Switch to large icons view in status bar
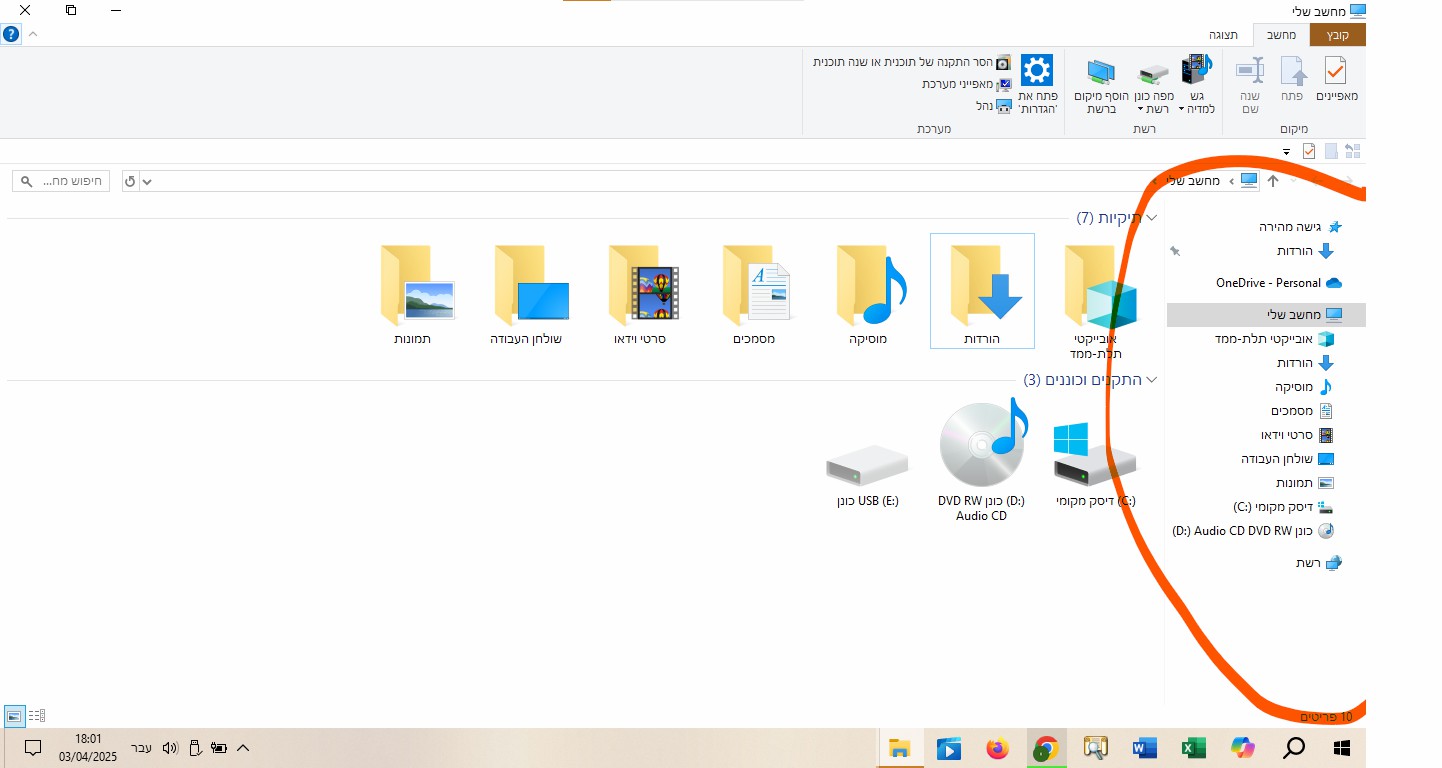 (x=14, y=716)
